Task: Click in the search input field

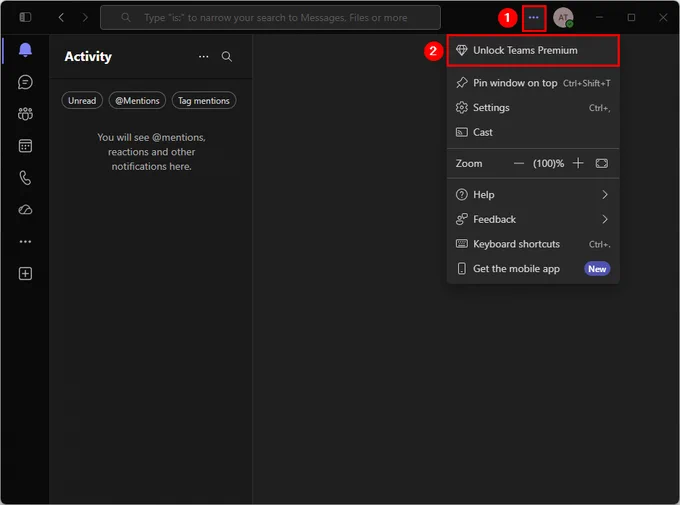Action: (270, 17)
